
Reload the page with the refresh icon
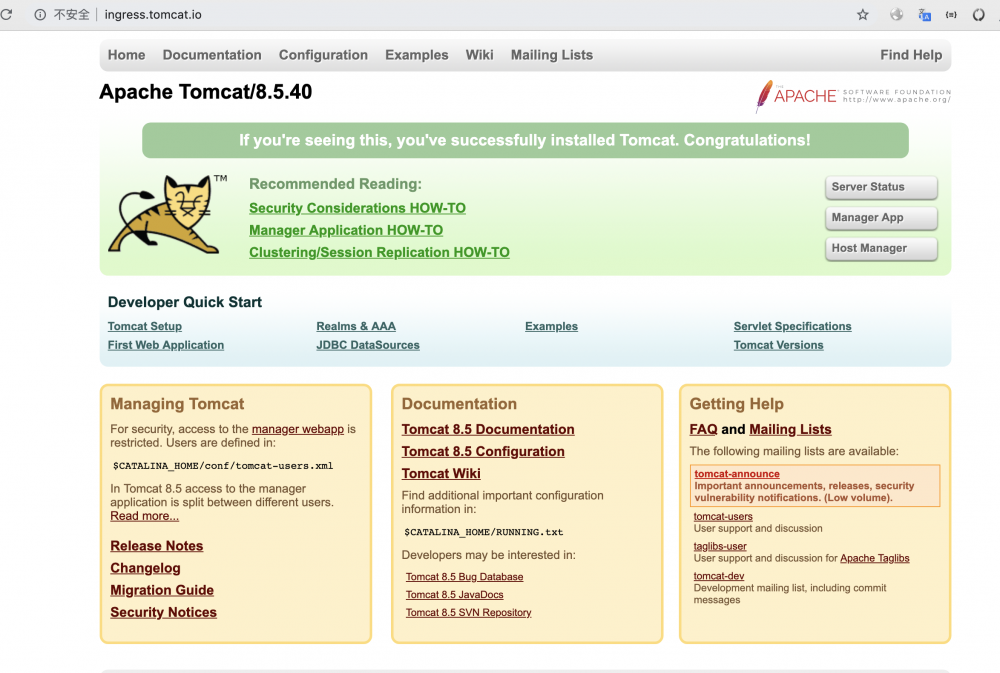tap(6, 14)
